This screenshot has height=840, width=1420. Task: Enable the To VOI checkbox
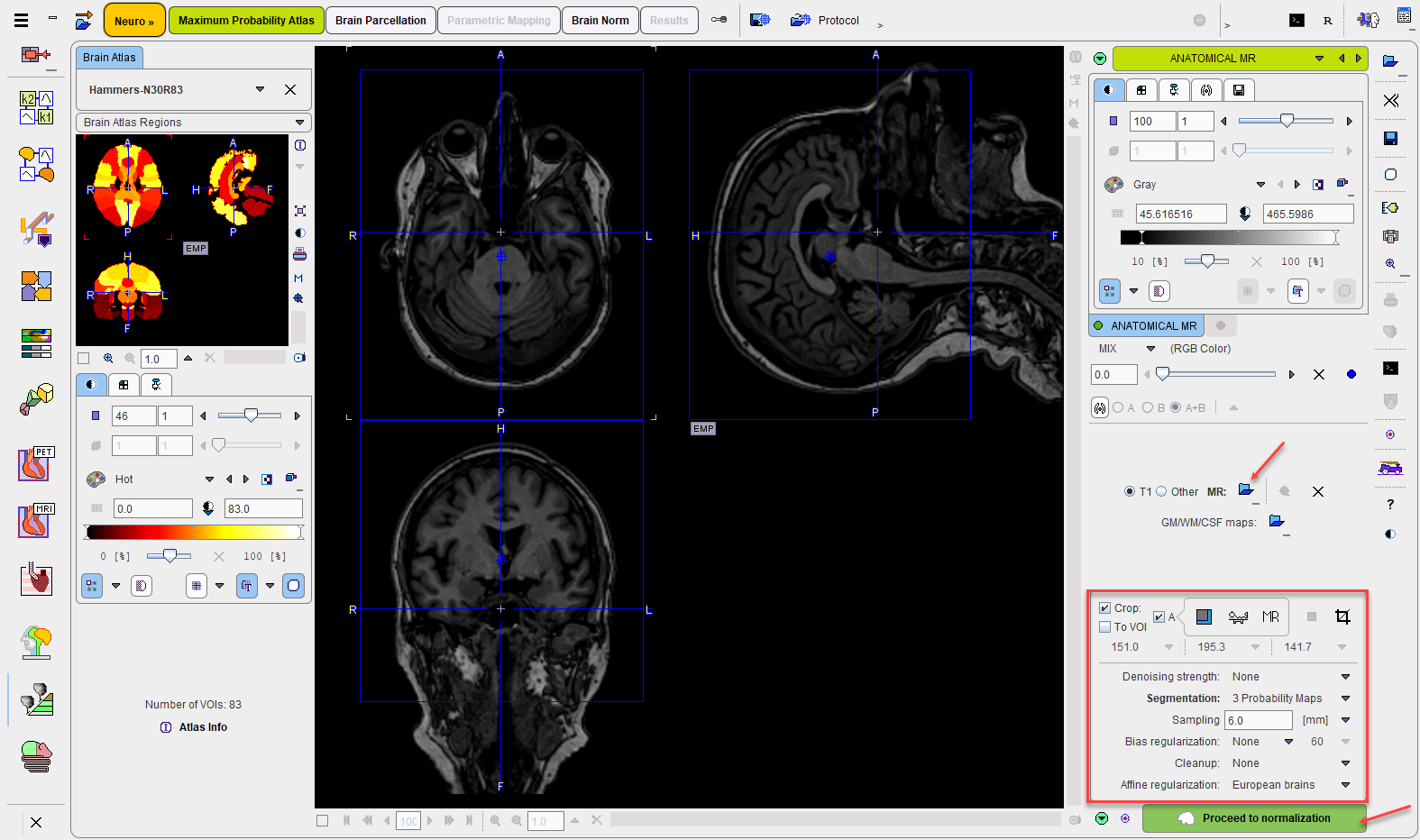click(x=1104, y=627)
